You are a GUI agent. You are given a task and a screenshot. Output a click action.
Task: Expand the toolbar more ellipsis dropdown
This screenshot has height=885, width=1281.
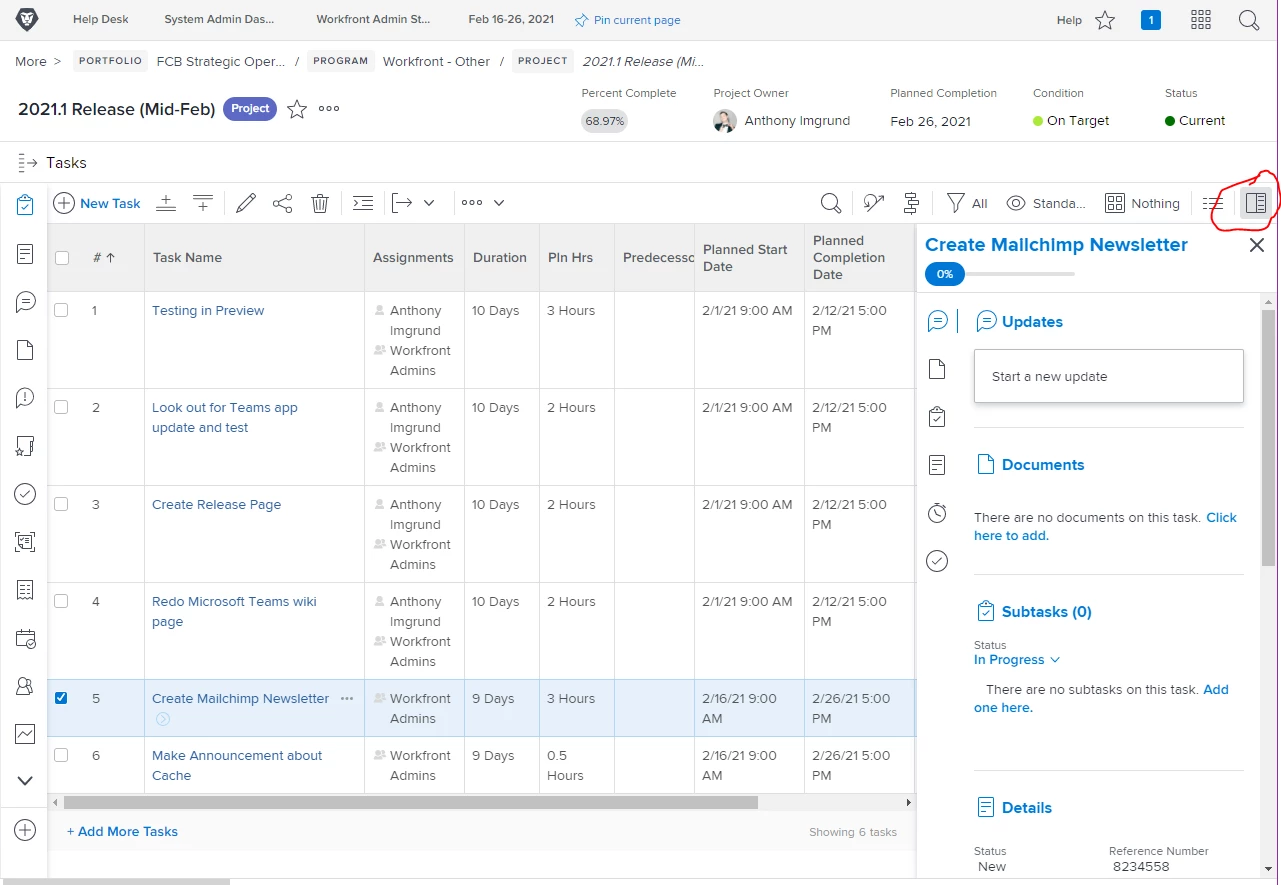[x=483, y=203]
